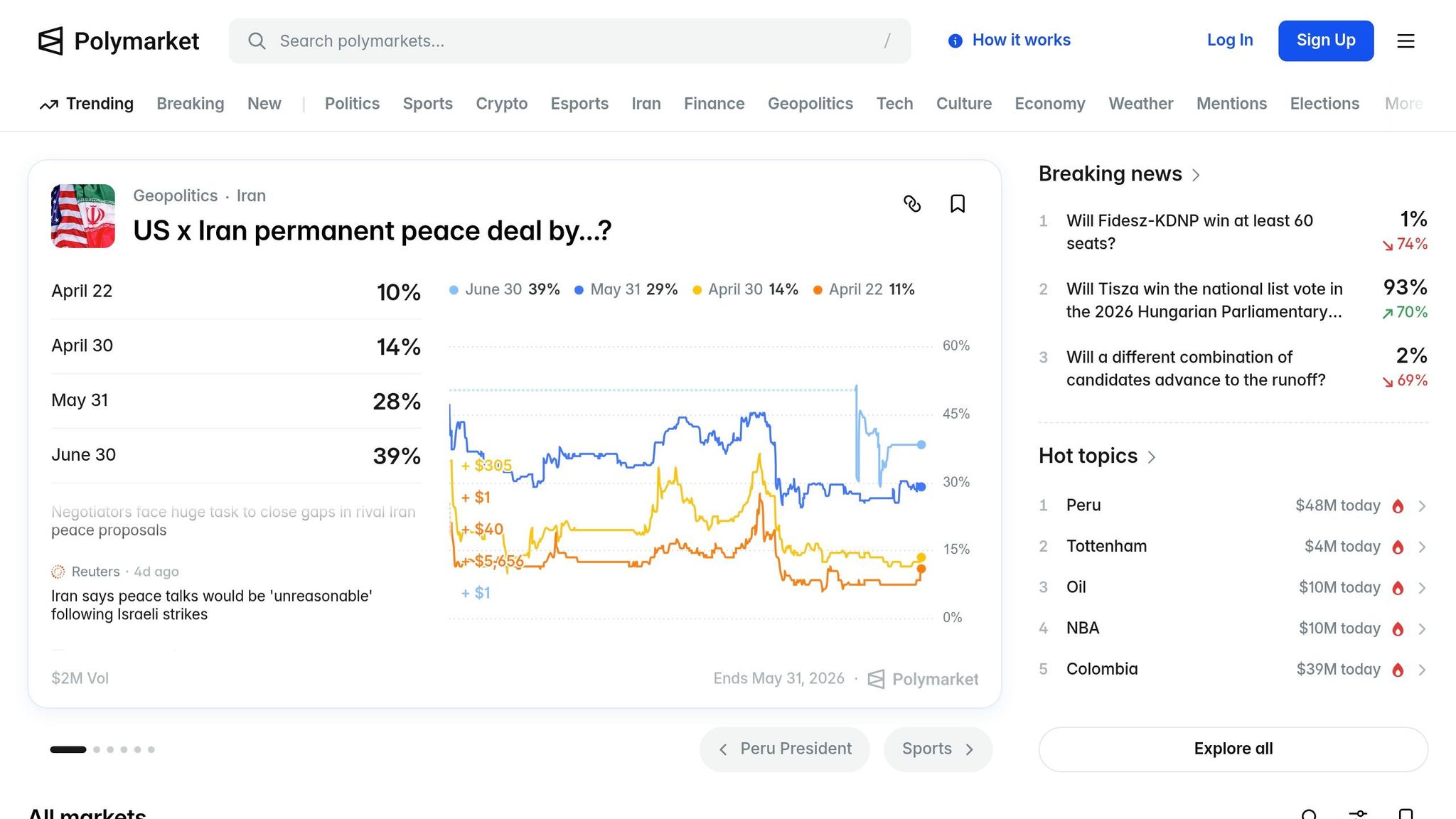Viewport: 1456px width, 819px height.
Task: Copy the market link via chain icon
Action: pyautogui.click(x=912, y=204)
